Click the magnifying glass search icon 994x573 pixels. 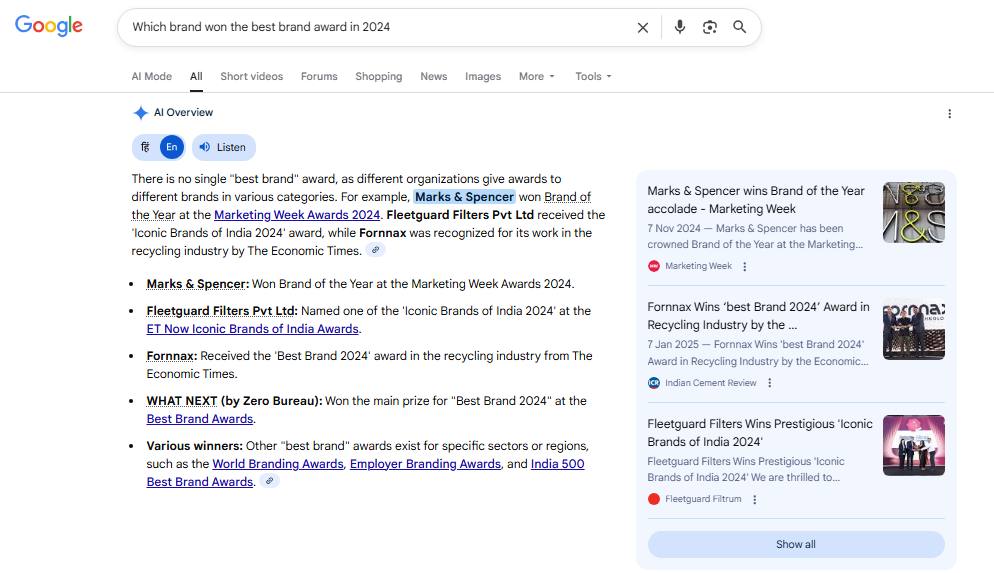(x=740, y=27)
